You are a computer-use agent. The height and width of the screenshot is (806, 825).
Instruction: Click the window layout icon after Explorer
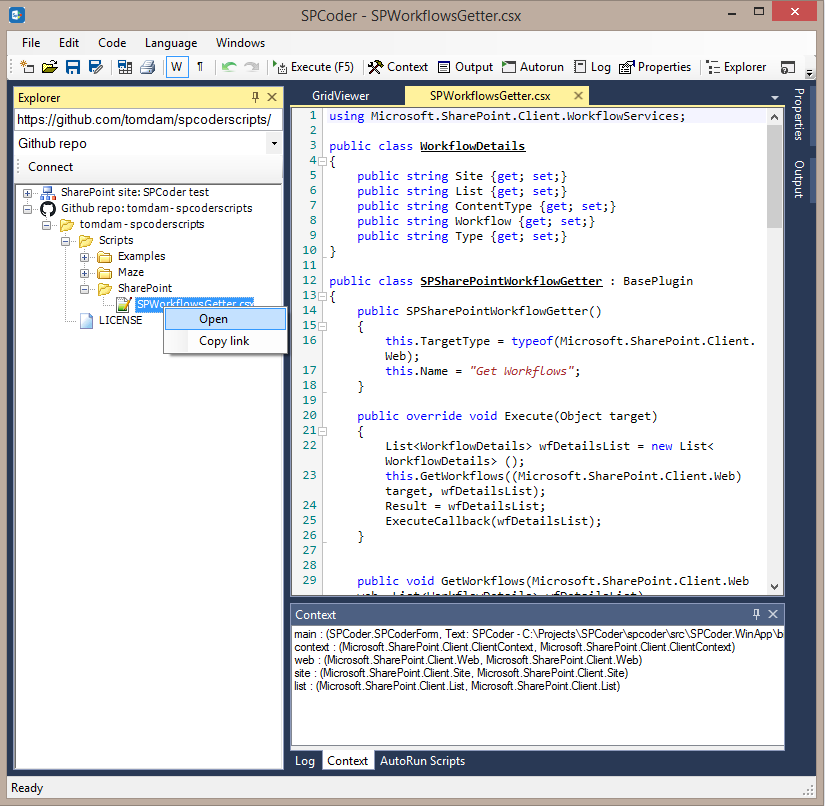pyautogui.click(x=788, y=67)
